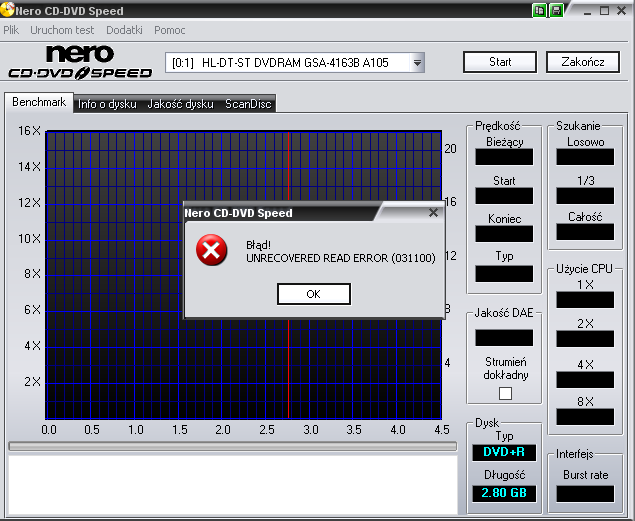Close the error dialog with X
This screenshot has height=521, width=635.
pyautogui.click(x=433, y=213)
